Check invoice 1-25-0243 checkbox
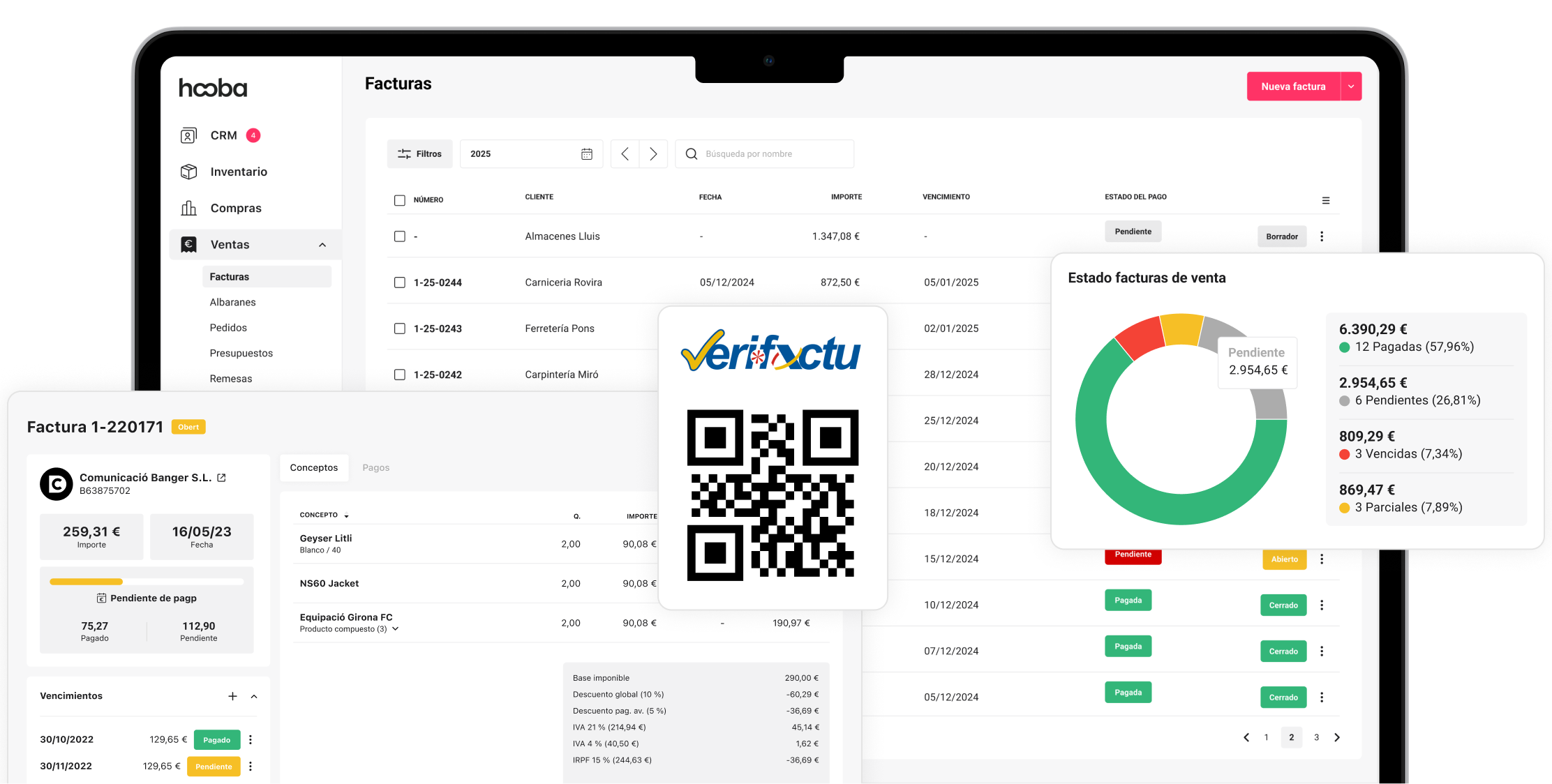The height and width of the screenshot is (784, 1552). [400, 329]
